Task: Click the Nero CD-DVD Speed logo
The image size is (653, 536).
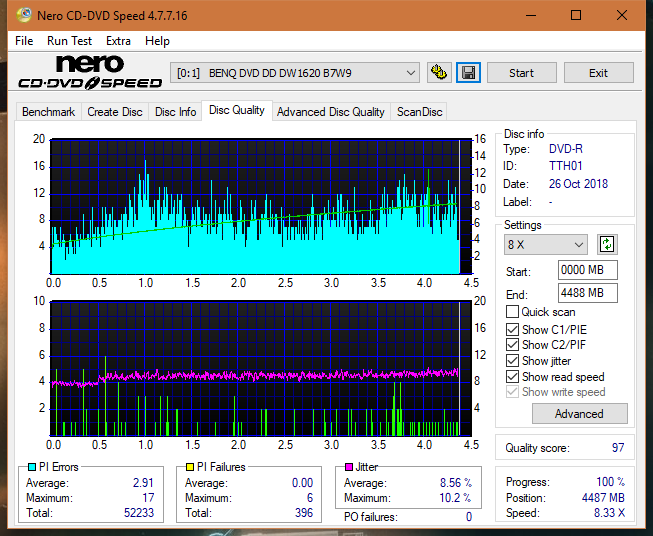Action: point(90,72)
